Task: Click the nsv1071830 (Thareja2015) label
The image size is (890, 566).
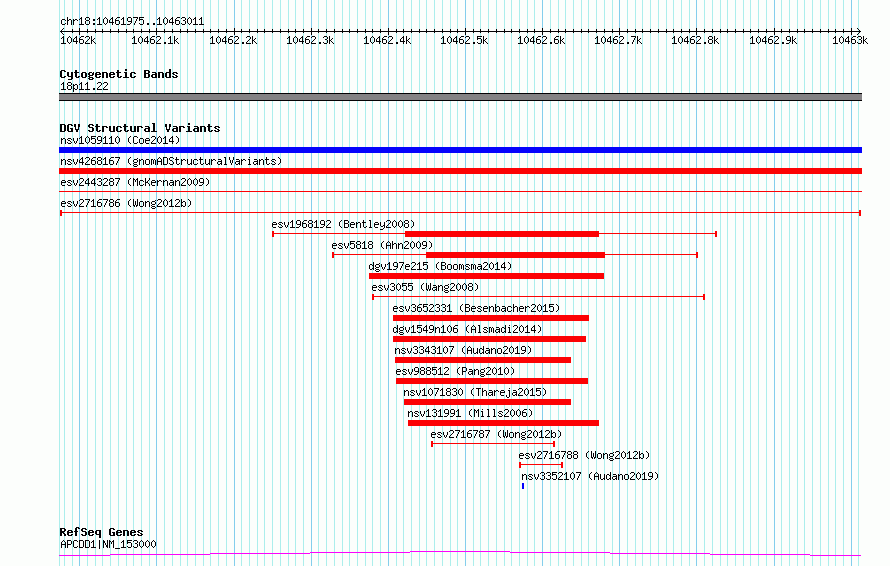Action: (475, 392)
